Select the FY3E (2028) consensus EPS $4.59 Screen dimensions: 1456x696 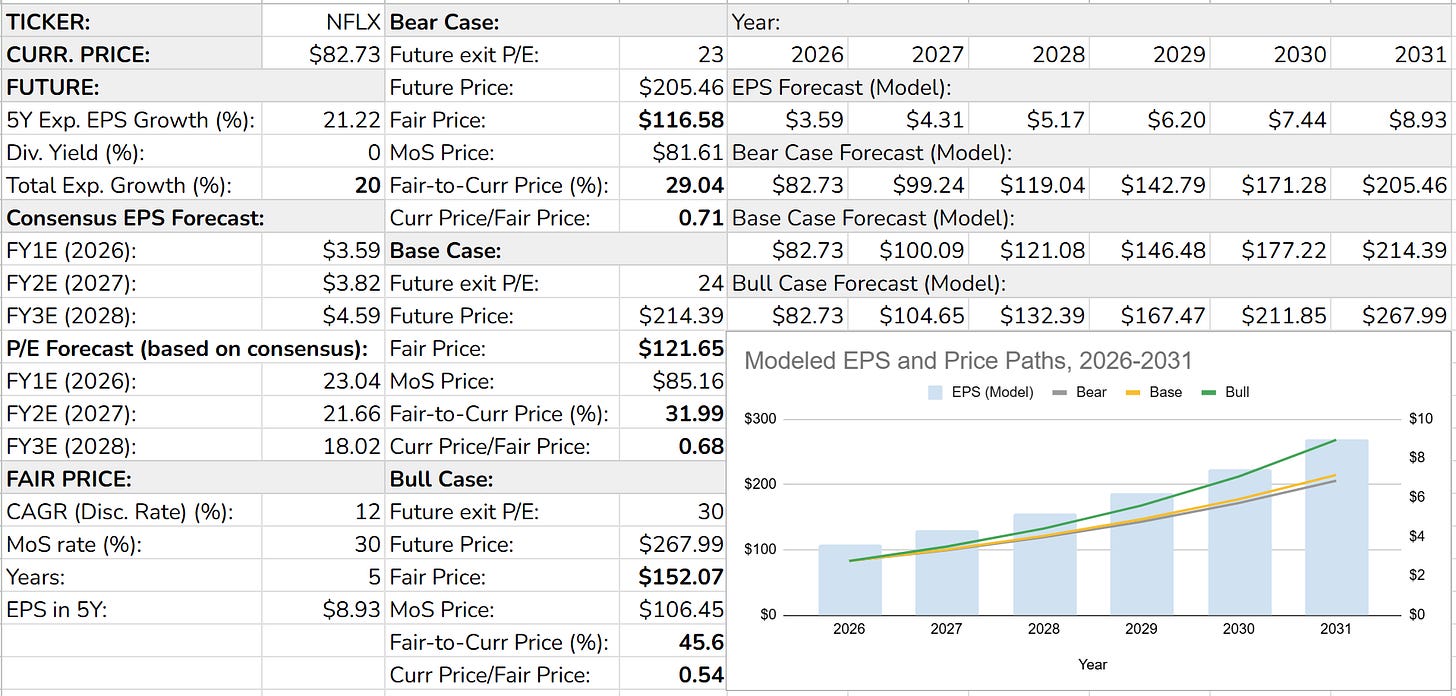coord(324,315)
